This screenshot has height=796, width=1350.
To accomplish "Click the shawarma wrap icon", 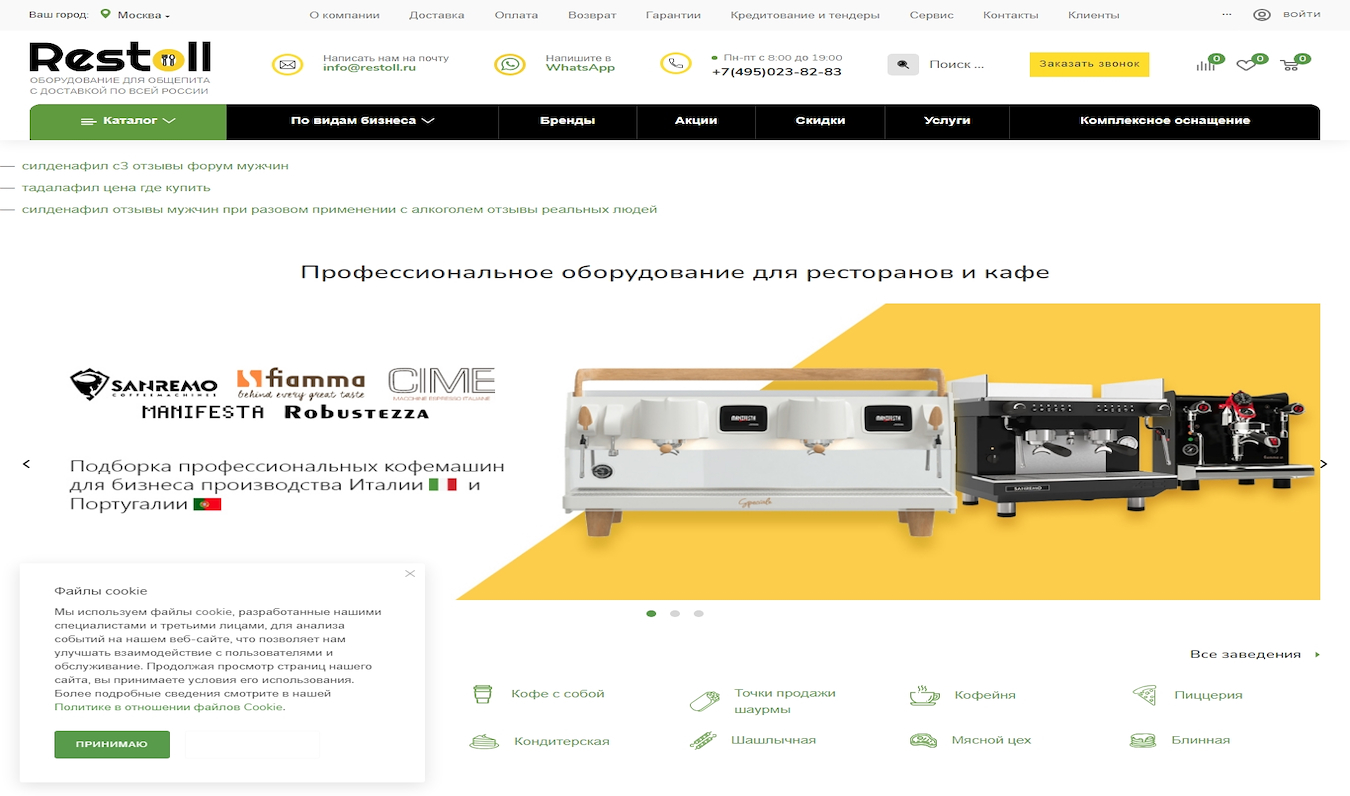I will point(705,701).
